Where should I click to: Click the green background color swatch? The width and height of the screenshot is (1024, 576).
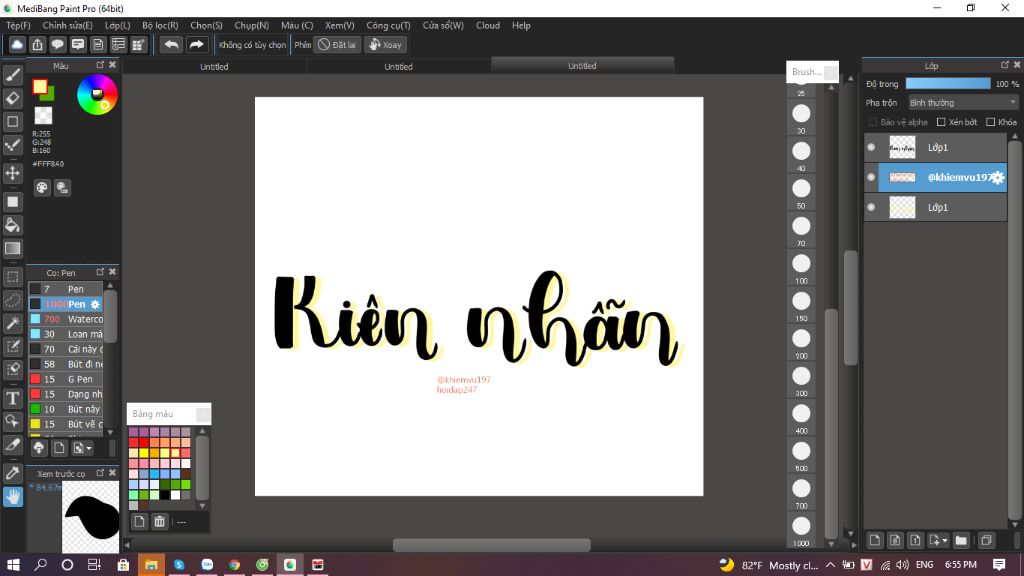[x=49, y=95]
